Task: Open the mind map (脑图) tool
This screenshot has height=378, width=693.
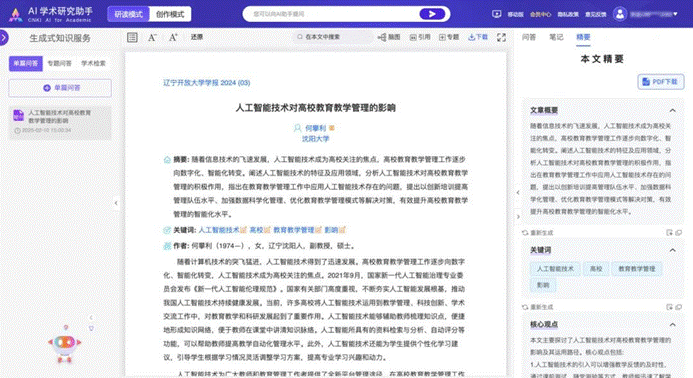Action: coord(389,37)
